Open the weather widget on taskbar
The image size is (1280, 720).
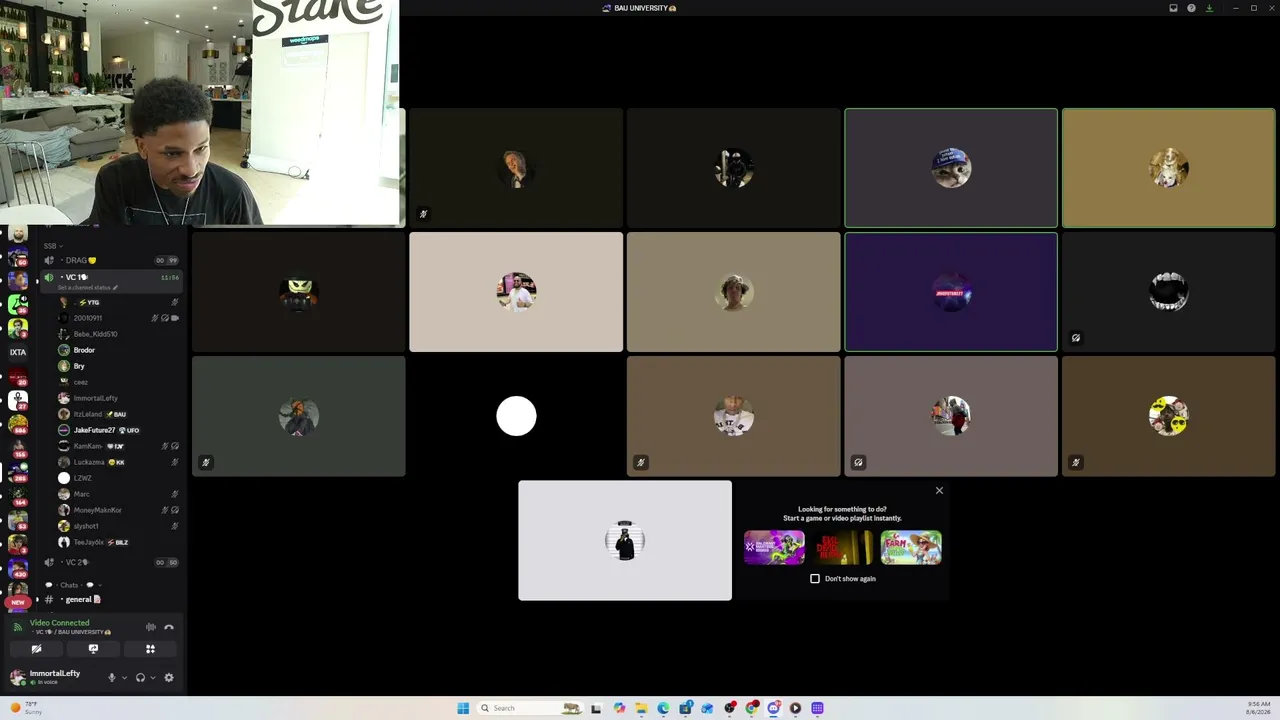(27, 708)
